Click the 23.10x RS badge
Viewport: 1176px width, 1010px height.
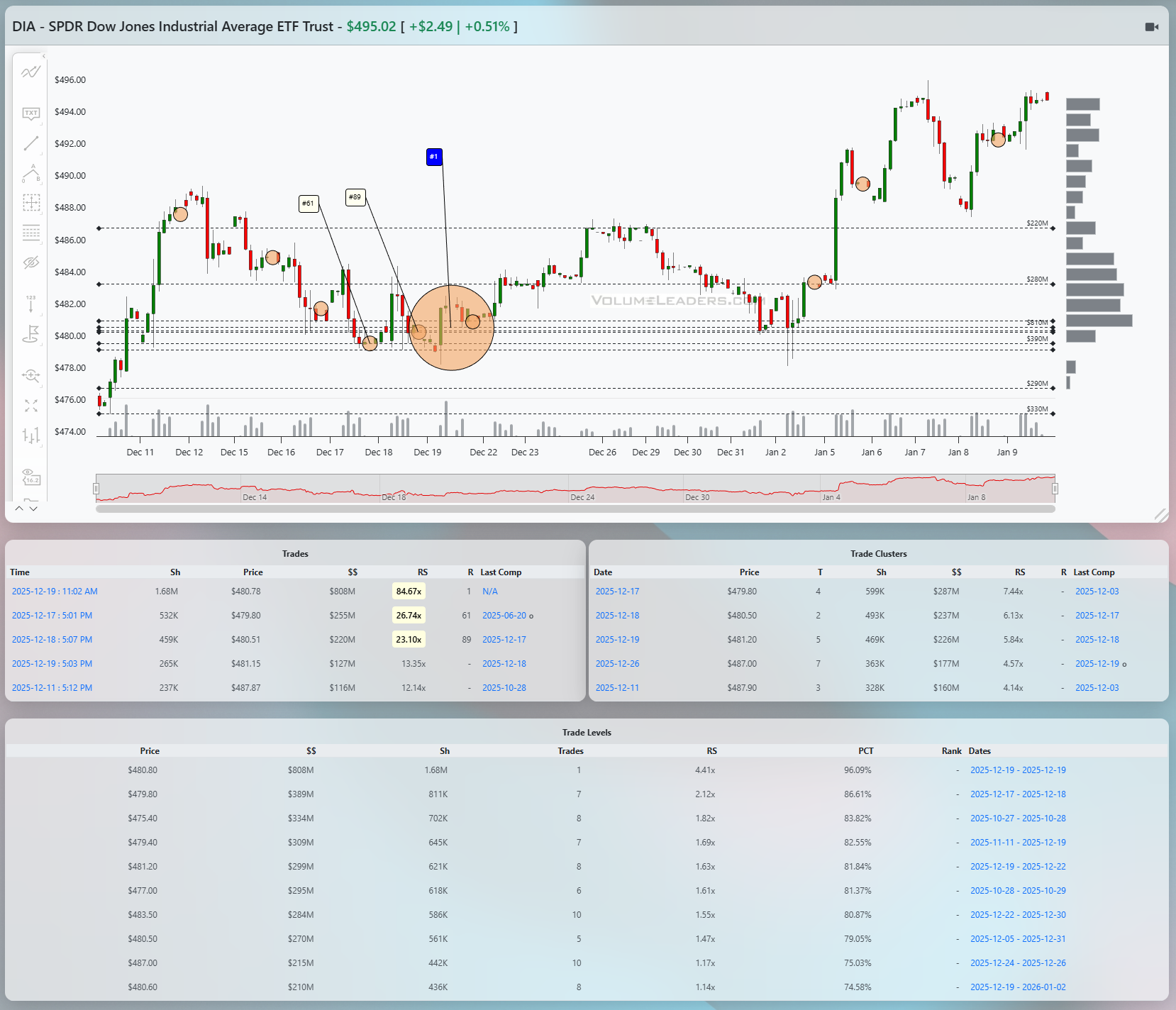click(409, 640)
